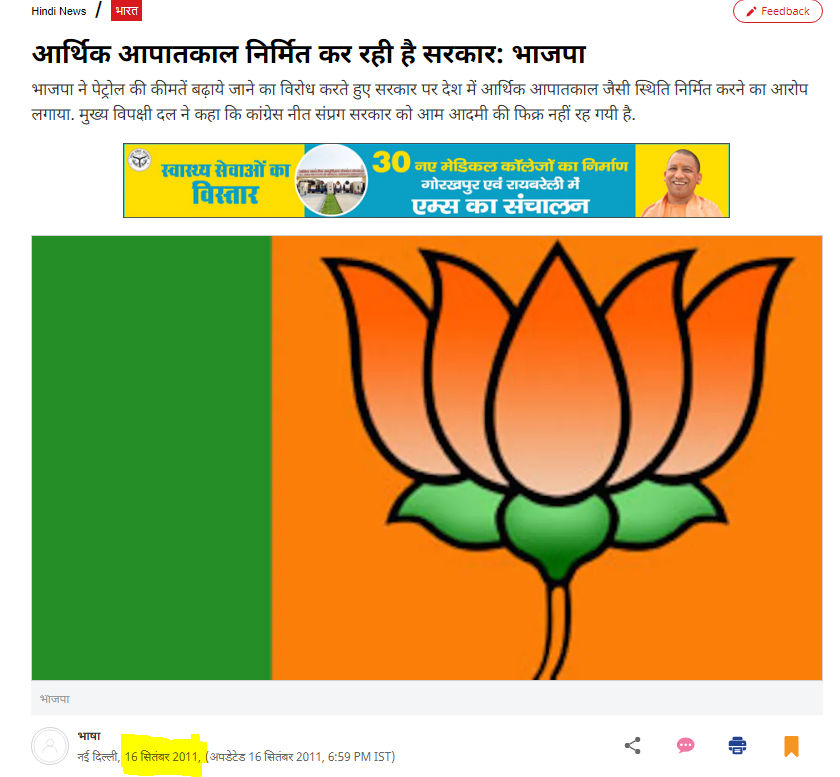Select the red भारत category tag
The height and width of the screenshot is (777, 840).
tap(126, 11)
